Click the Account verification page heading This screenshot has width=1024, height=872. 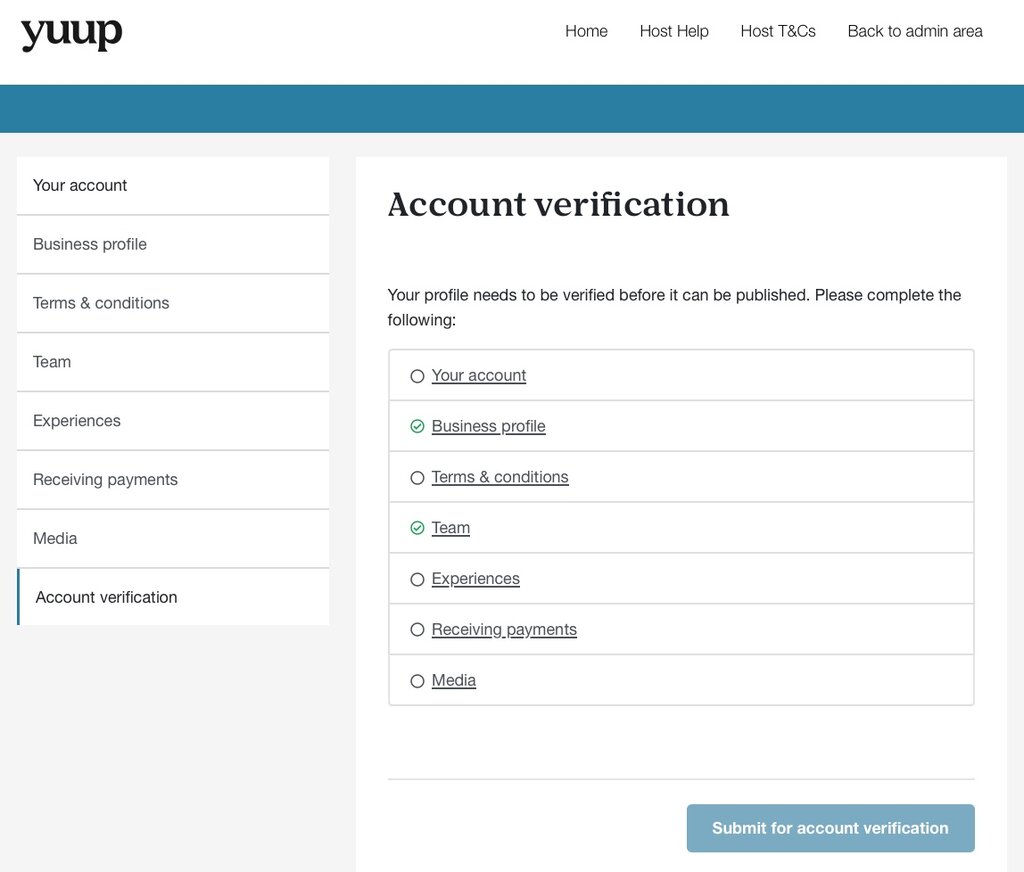(x=558, y=204)
